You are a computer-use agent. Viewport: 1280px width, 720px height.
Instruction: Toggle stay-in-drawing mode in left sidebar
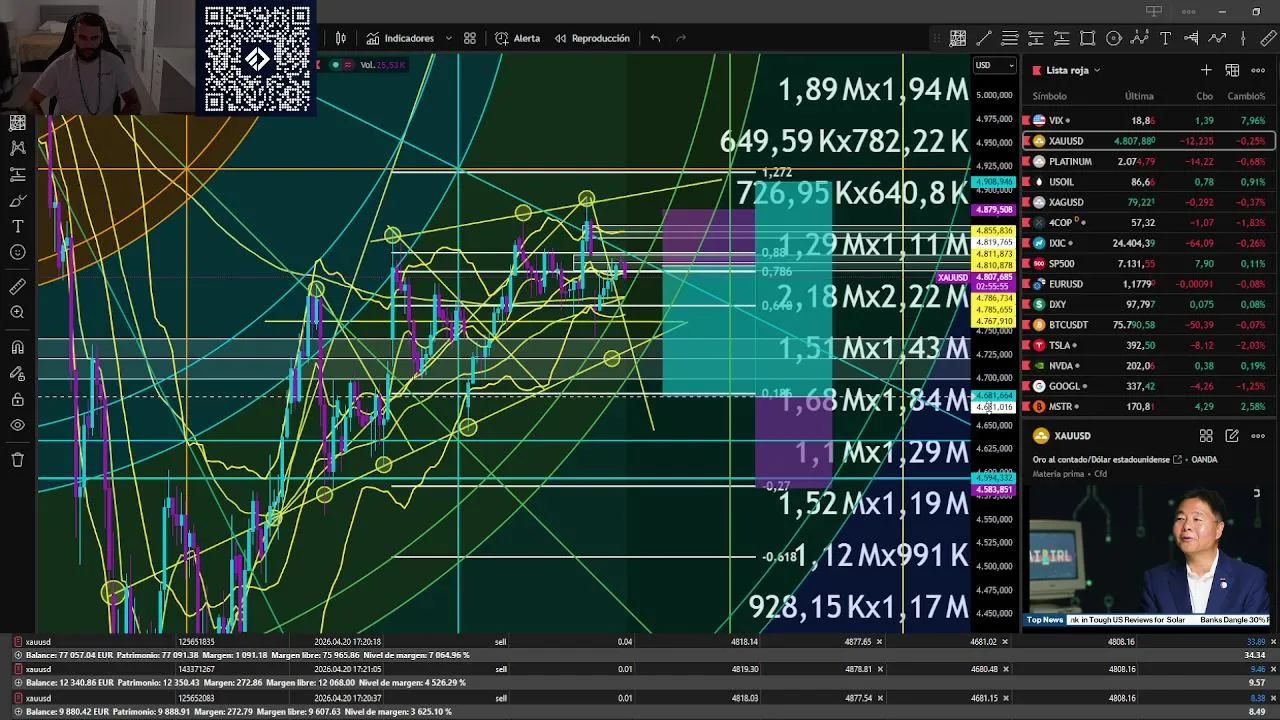point(17,374)
